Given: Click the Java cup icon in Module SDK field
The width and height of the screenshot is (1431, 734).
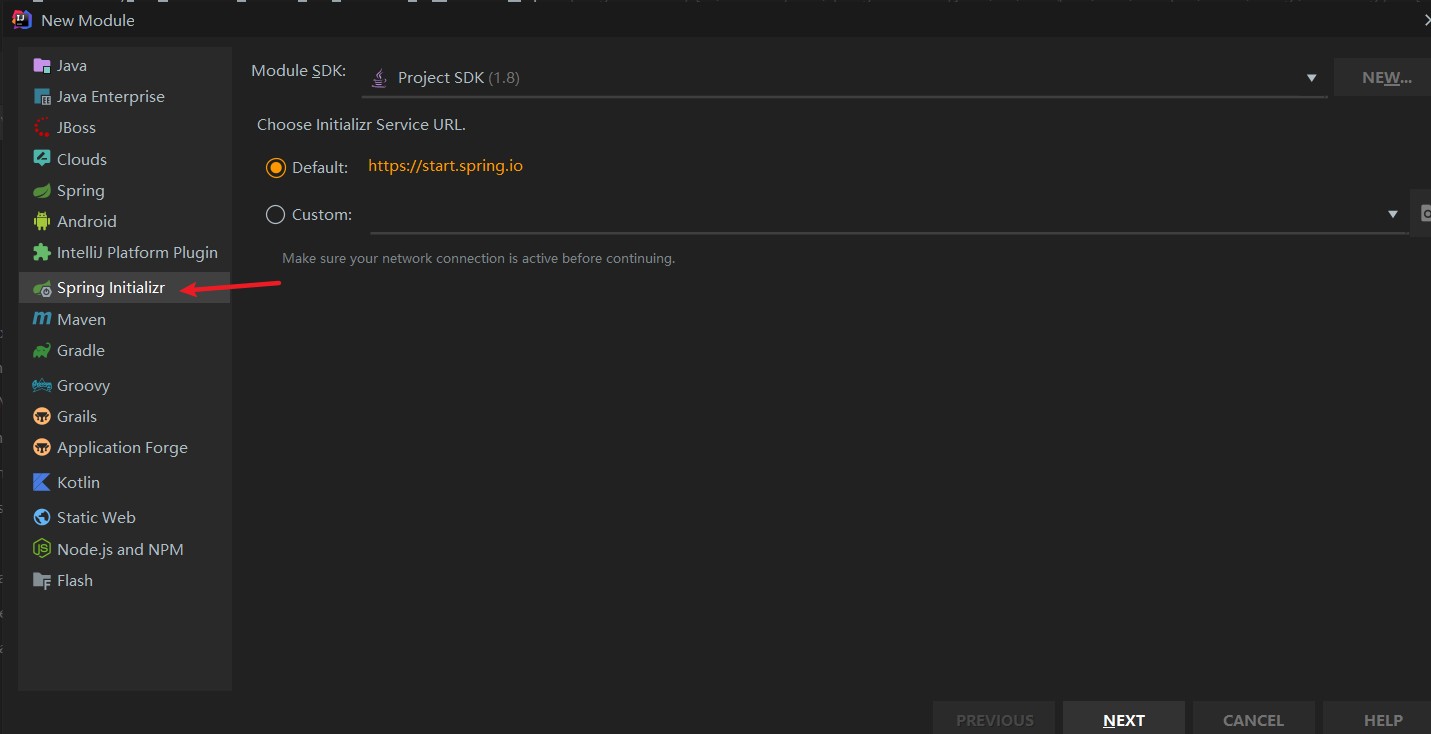Looking at the screenshot, I should coord(379,77).
